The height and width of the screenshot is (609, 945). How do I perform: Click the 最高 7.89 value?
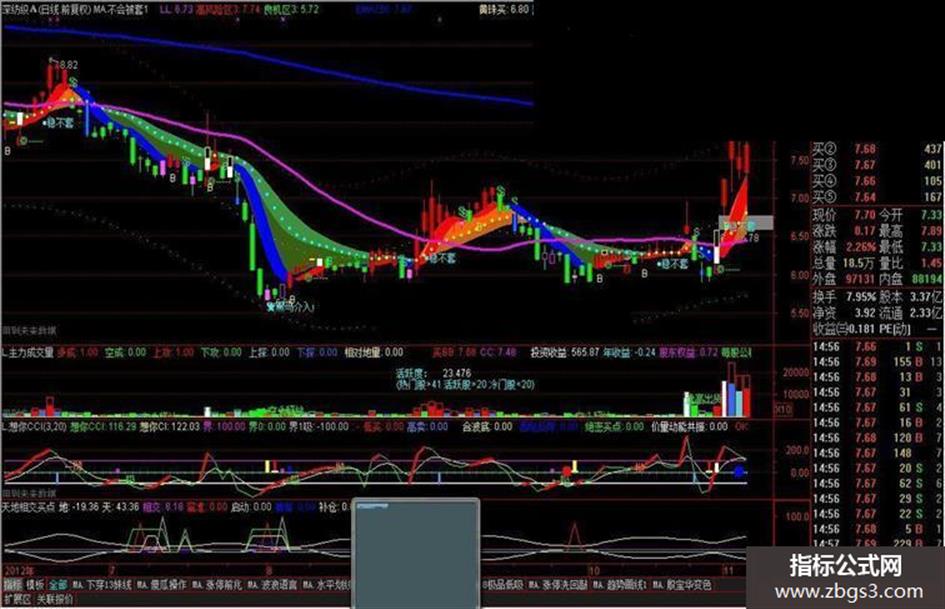931,231
